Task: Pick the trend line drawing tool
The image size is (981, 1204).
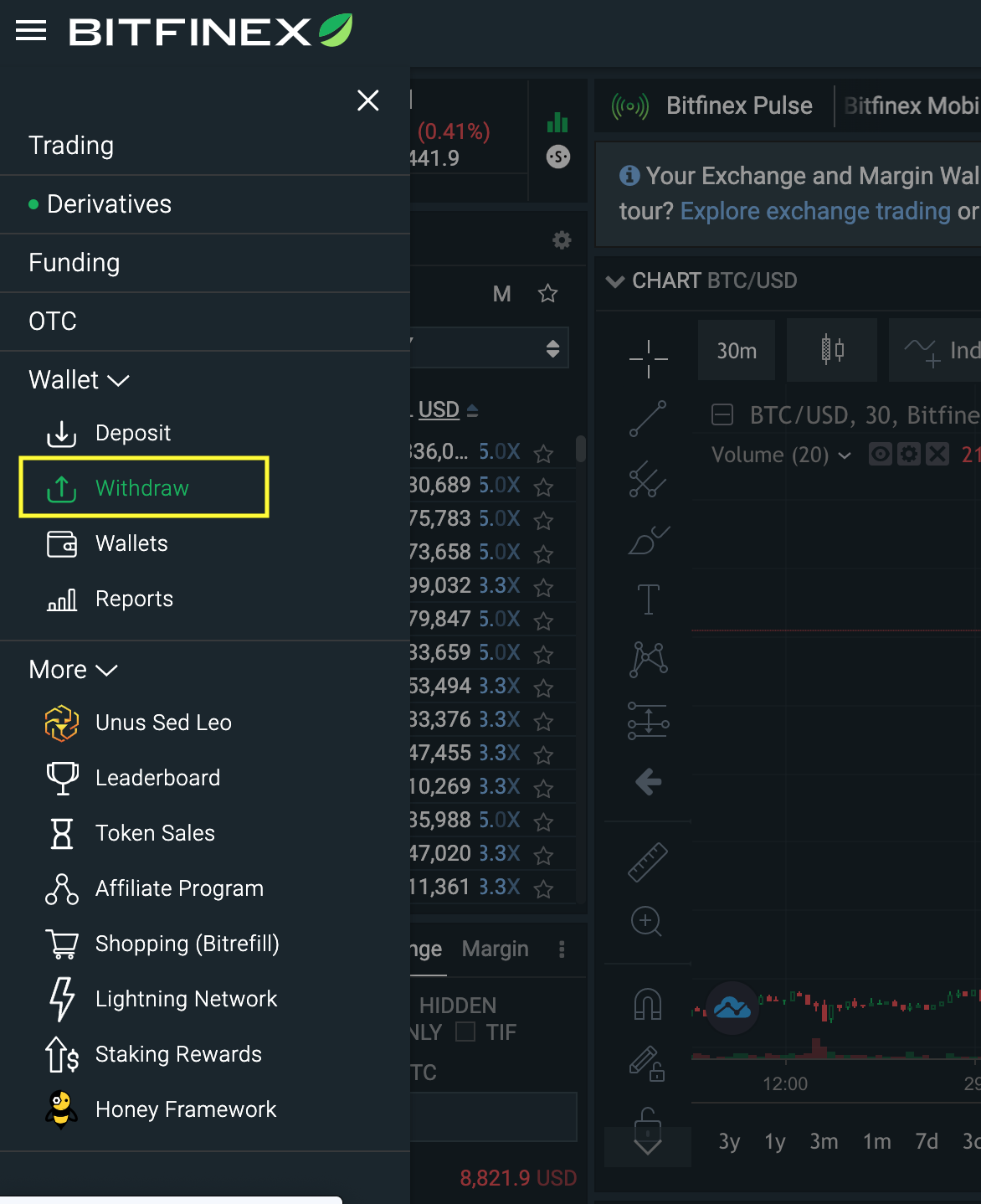Action: 647,420
